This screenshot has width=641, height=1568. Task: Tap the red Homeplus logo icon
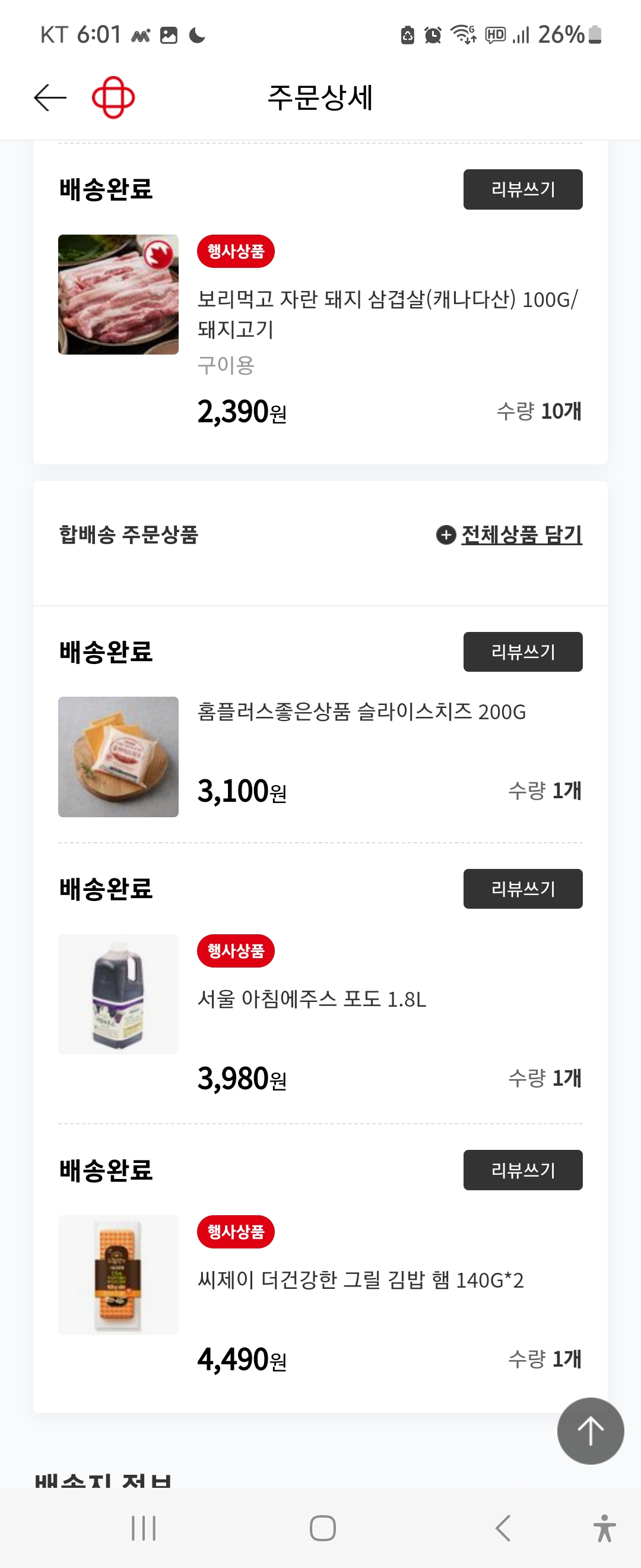(113, 97)
